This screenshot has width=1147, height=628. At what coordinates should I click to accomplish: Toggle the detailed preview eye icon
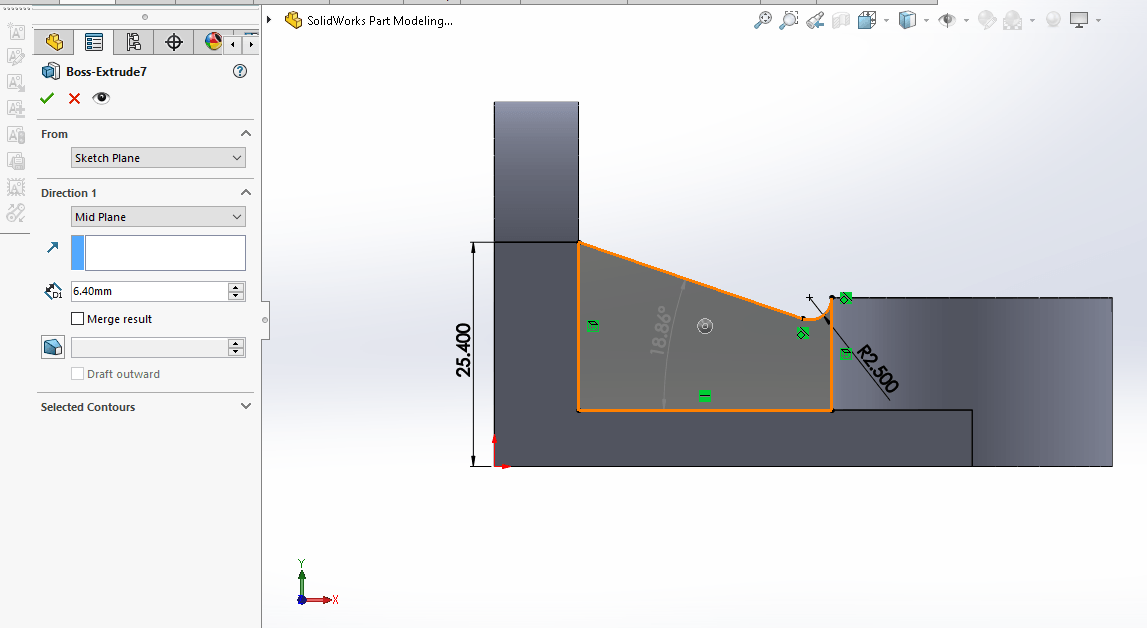tap(101, 98)
